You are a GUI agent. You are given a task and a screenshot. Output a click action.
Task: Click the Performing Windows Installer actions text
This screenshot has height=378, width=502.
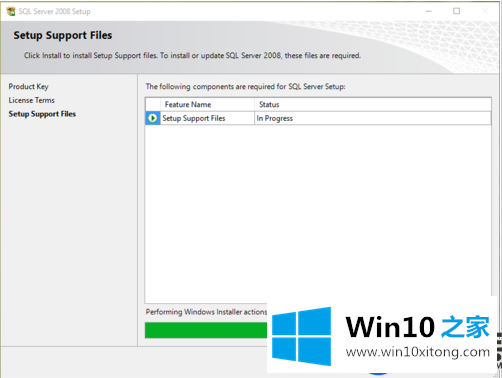(x=206, y=312)
